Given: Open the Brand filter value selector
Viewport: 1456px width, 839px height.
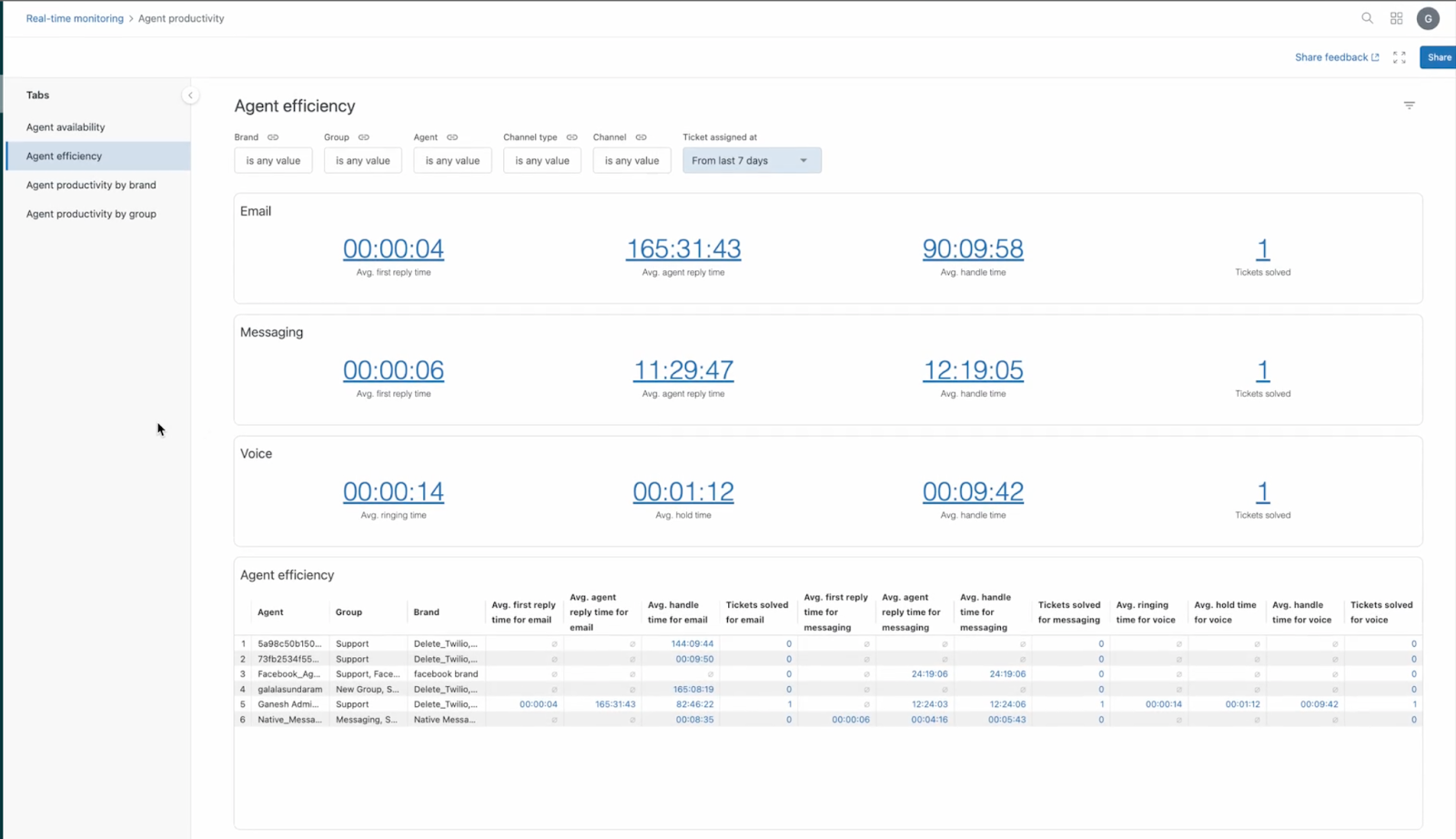Looking at the screenshot, I should [273, 161].
